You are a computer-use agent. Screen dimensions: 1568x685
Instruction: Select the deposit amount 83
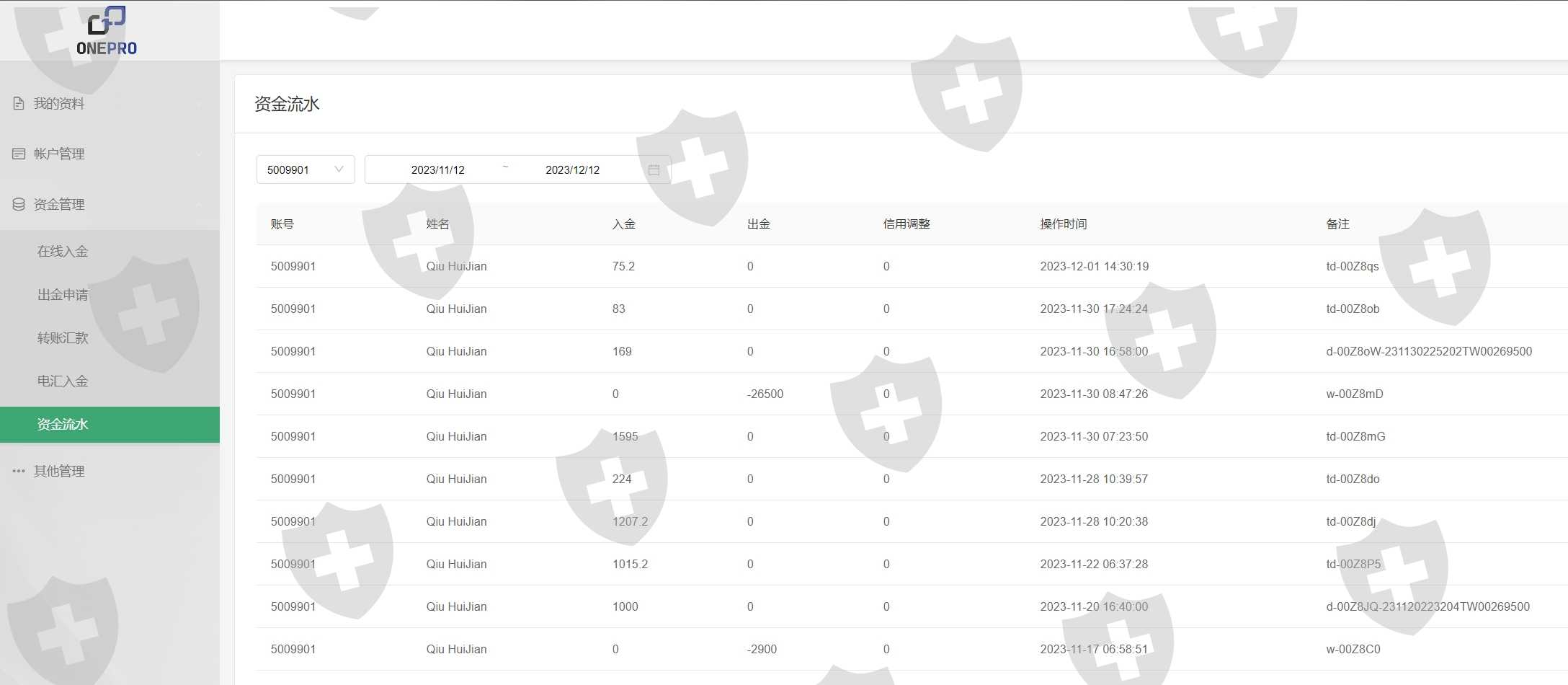pyautogui.click(x=618, y=309)
